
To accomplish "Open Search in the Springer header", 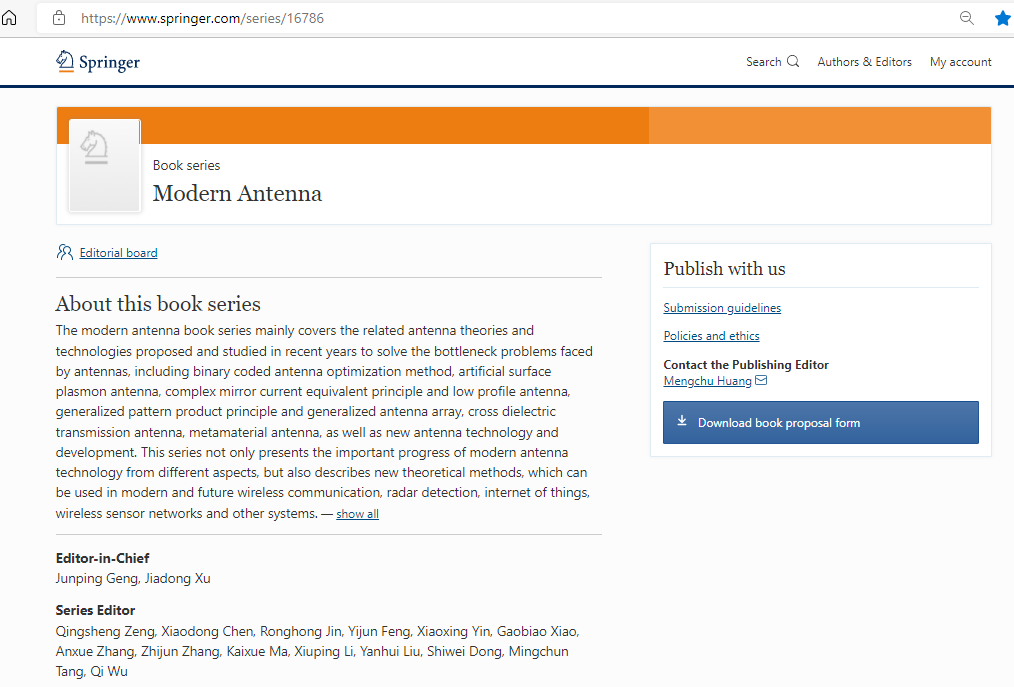I will [x=772, y=61].
